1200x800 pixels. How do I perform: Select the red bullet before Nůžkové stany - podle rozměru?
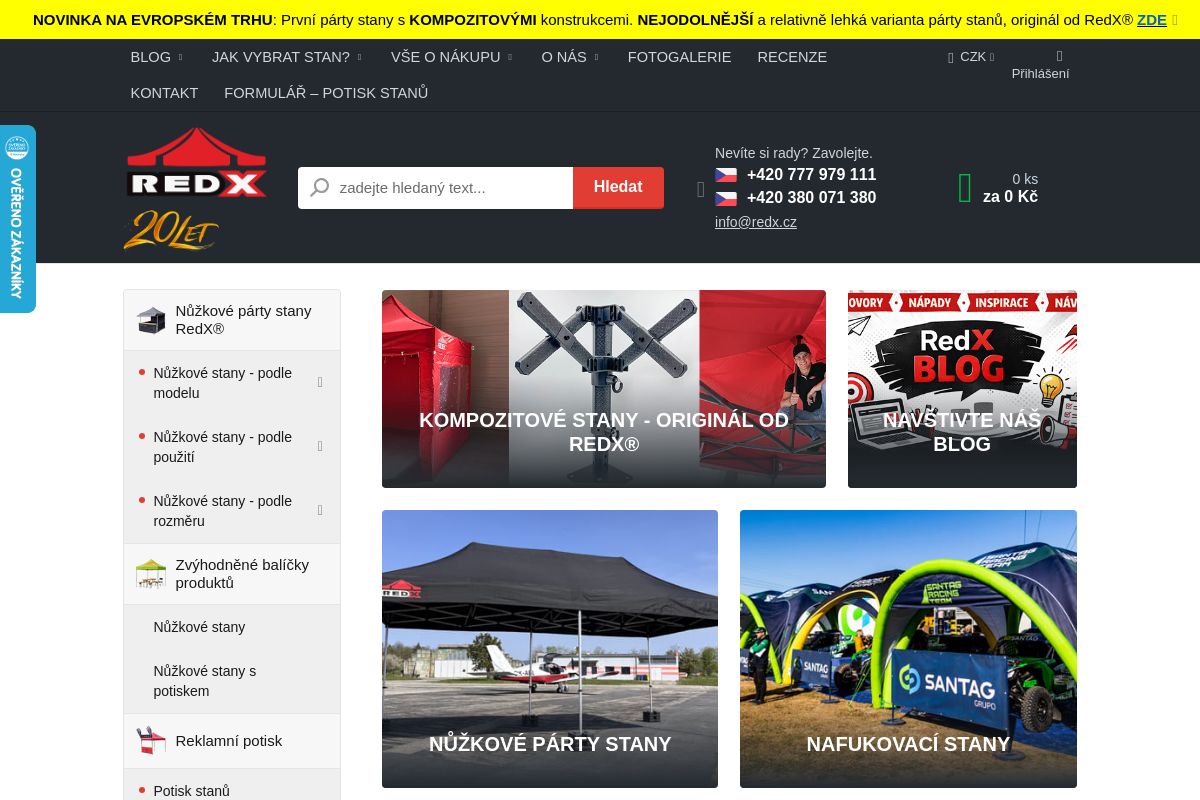tap(141, 500)
